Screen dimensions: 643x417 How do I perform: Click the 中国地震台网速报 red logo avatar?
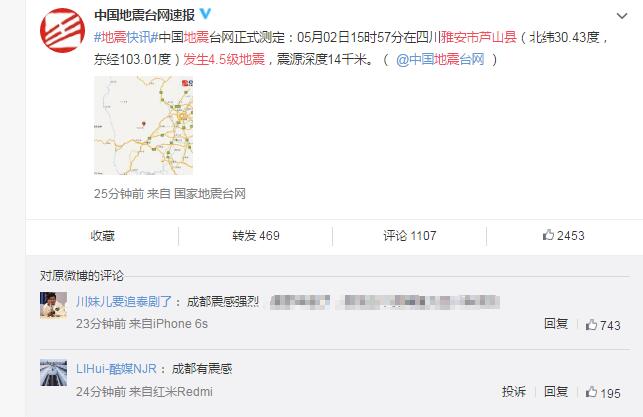tap(62, 31)
